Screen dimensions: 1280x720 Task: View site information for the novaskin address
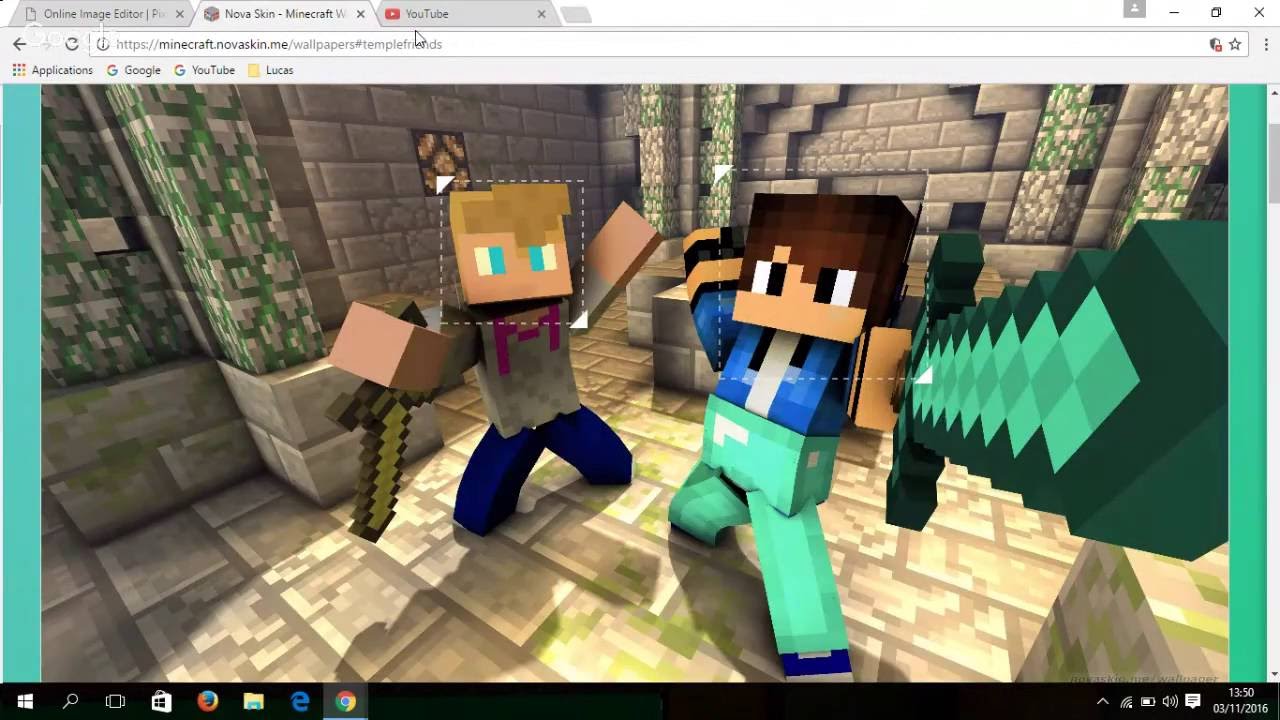tap(102, 44)
